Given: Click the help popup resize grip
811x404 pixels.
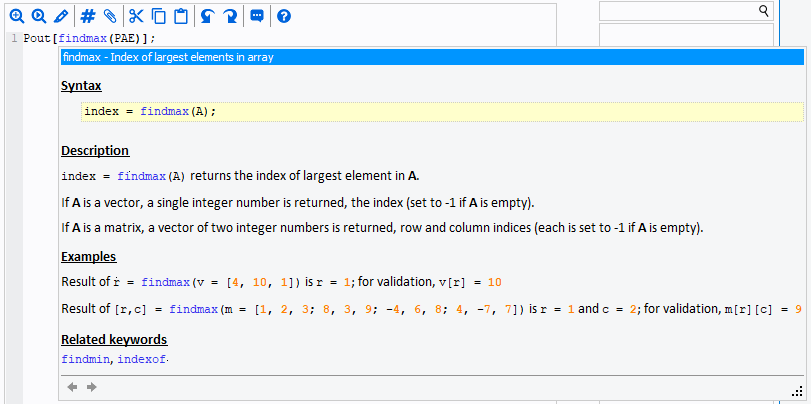Looking at the screenshot, I should (797, 392).
